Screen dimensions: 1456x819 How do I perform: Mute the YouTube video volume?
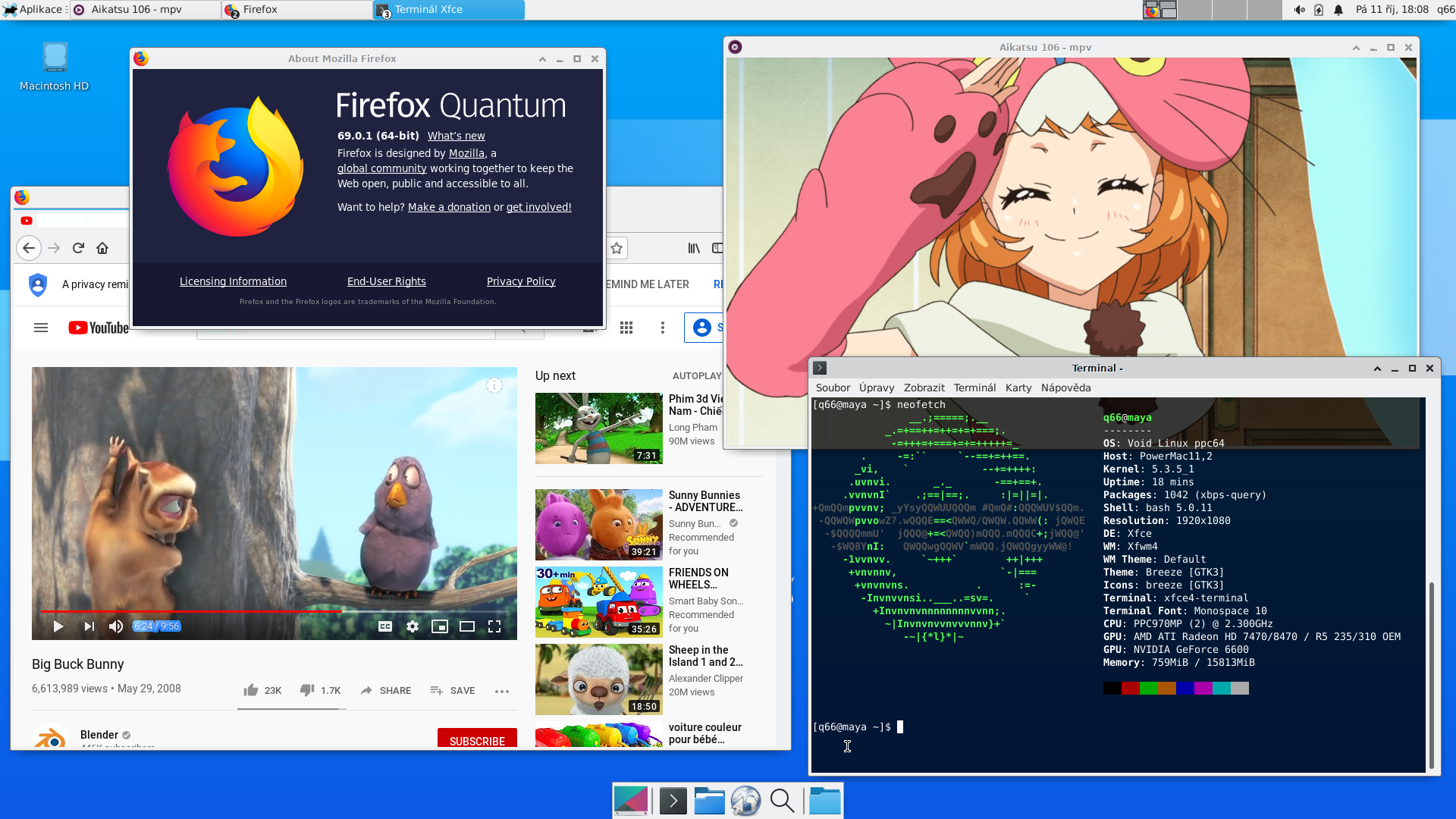tap(116, 626)
